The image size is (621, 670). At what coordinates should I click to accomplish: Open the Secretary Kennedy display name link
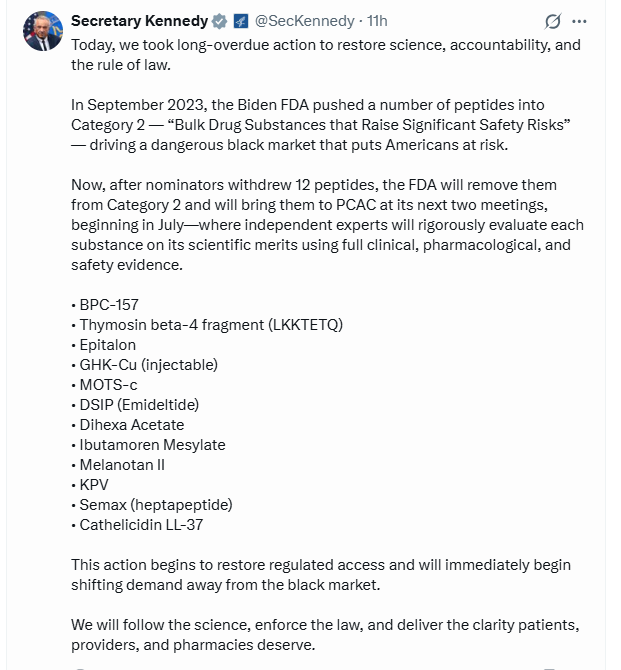tap(139, 21)
